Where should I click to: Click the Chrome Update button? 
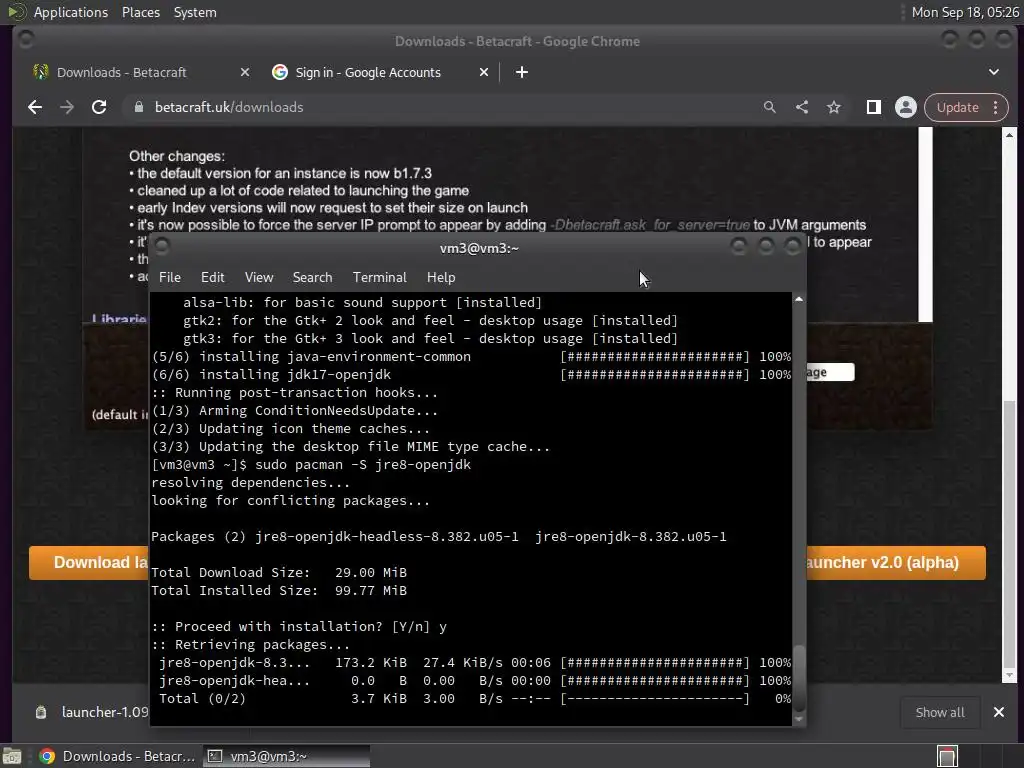pos(957,107)
